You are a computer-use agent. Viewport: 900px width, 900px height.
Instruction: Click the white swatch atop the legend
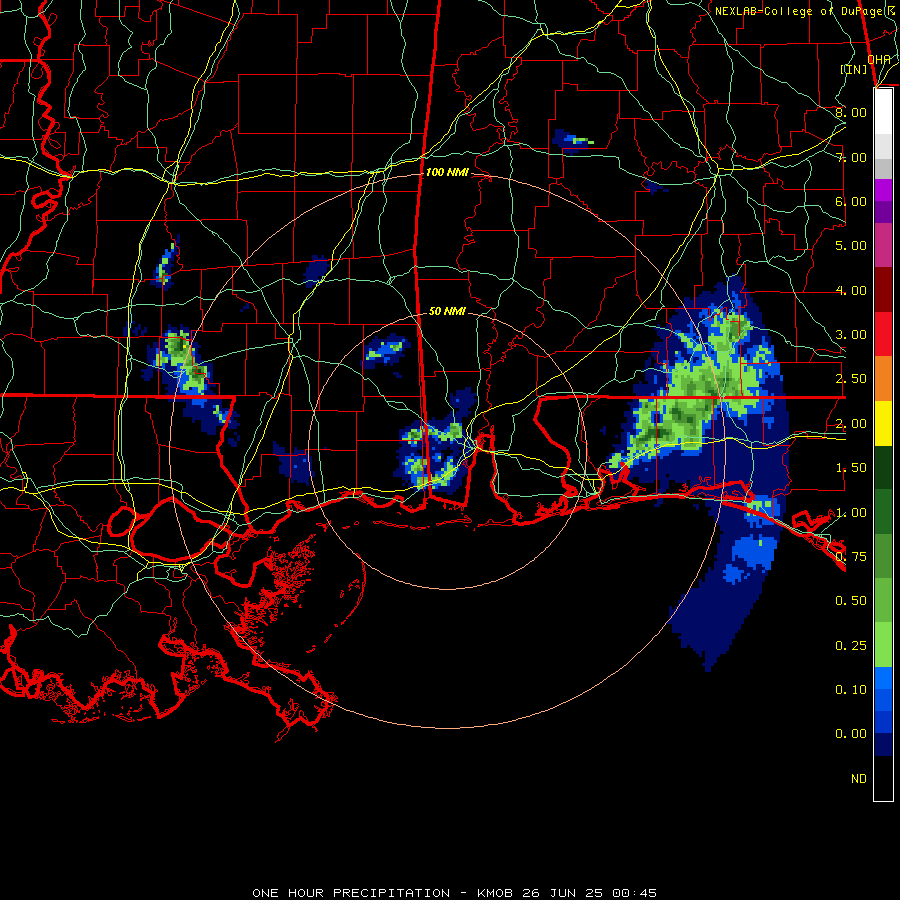(883, 111)
